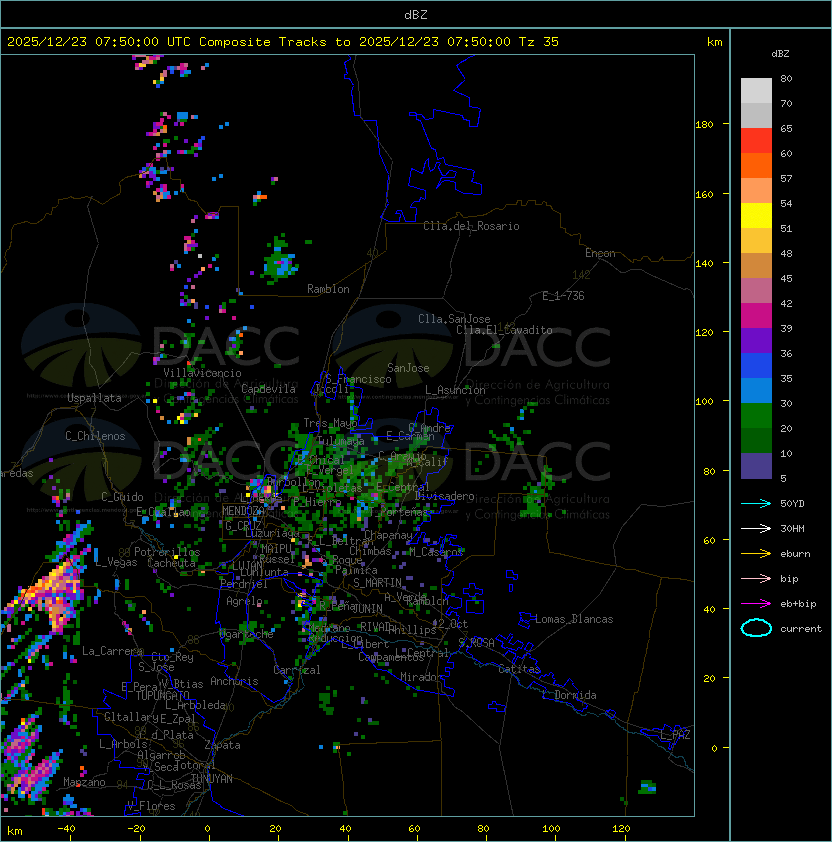Pick the magenta 39-42 dBZ swatch
The width and height of the screenshot is (832, 842).
tap(756, 316)
